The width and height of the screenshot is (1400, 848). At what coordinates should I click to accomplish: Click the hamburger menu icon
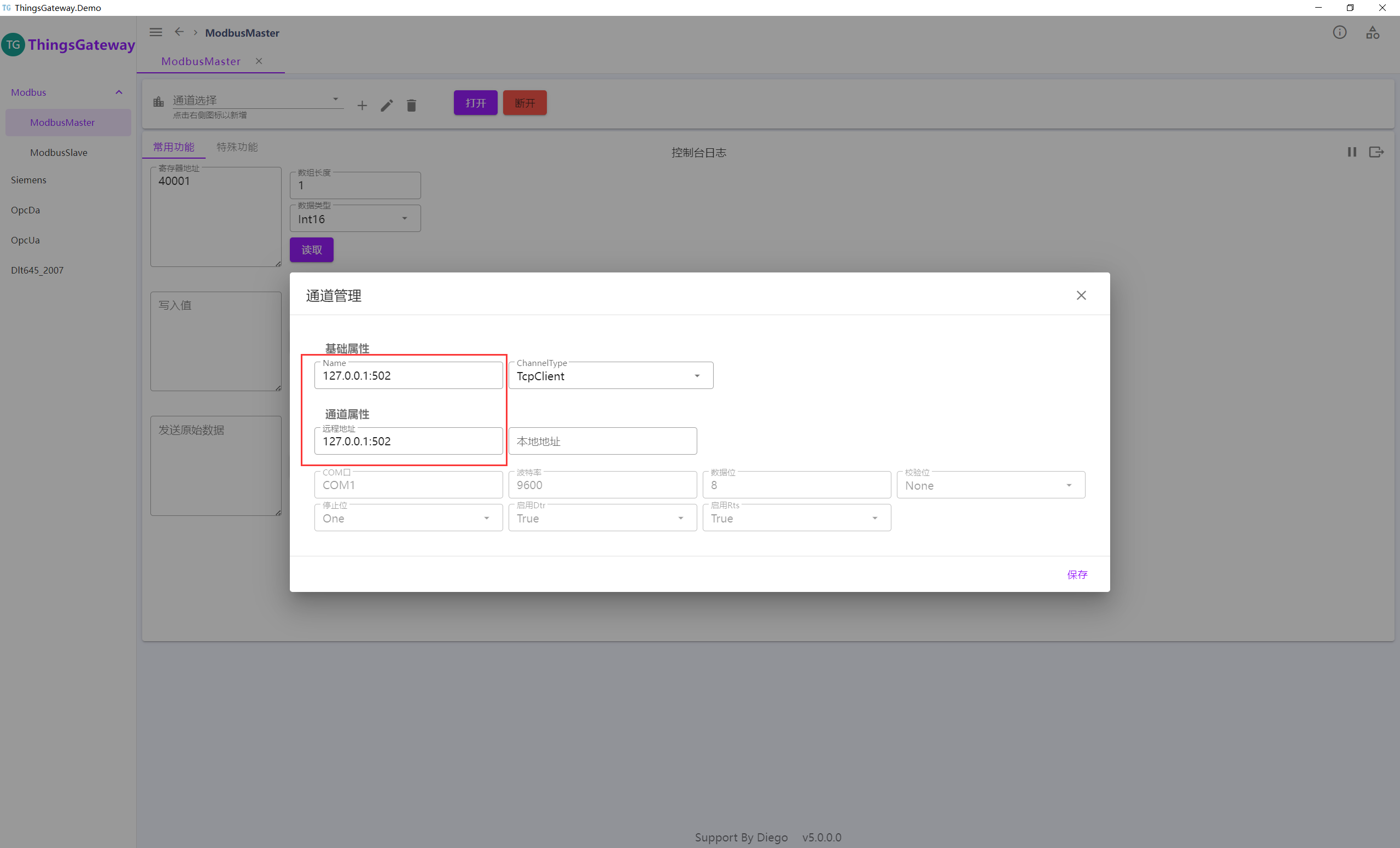[156, 32]
